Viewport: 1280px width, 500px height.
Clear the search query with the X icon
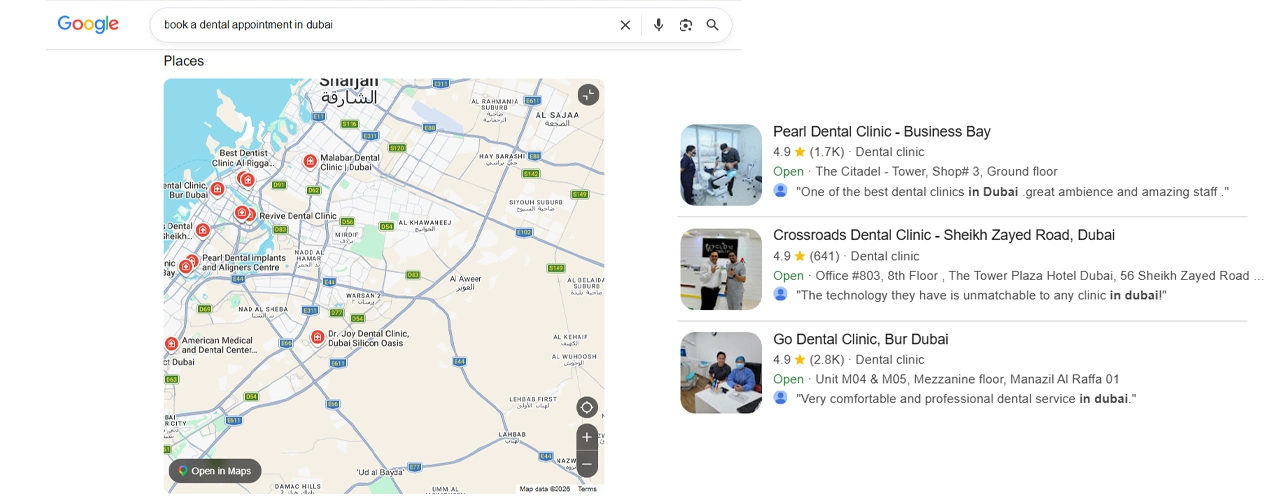coord(625,25)
